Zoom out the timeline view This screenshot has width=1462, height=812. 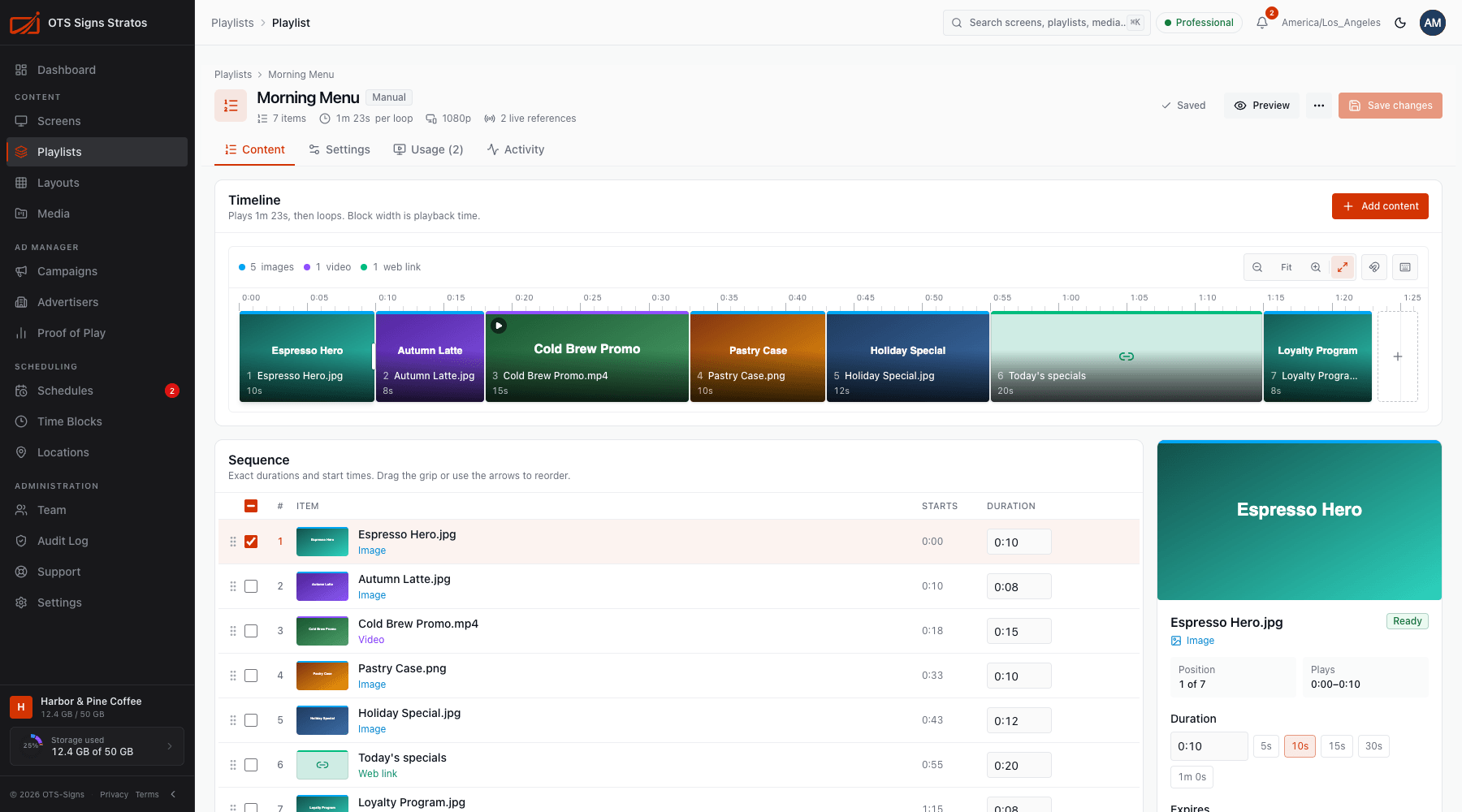click(1257, 267)
